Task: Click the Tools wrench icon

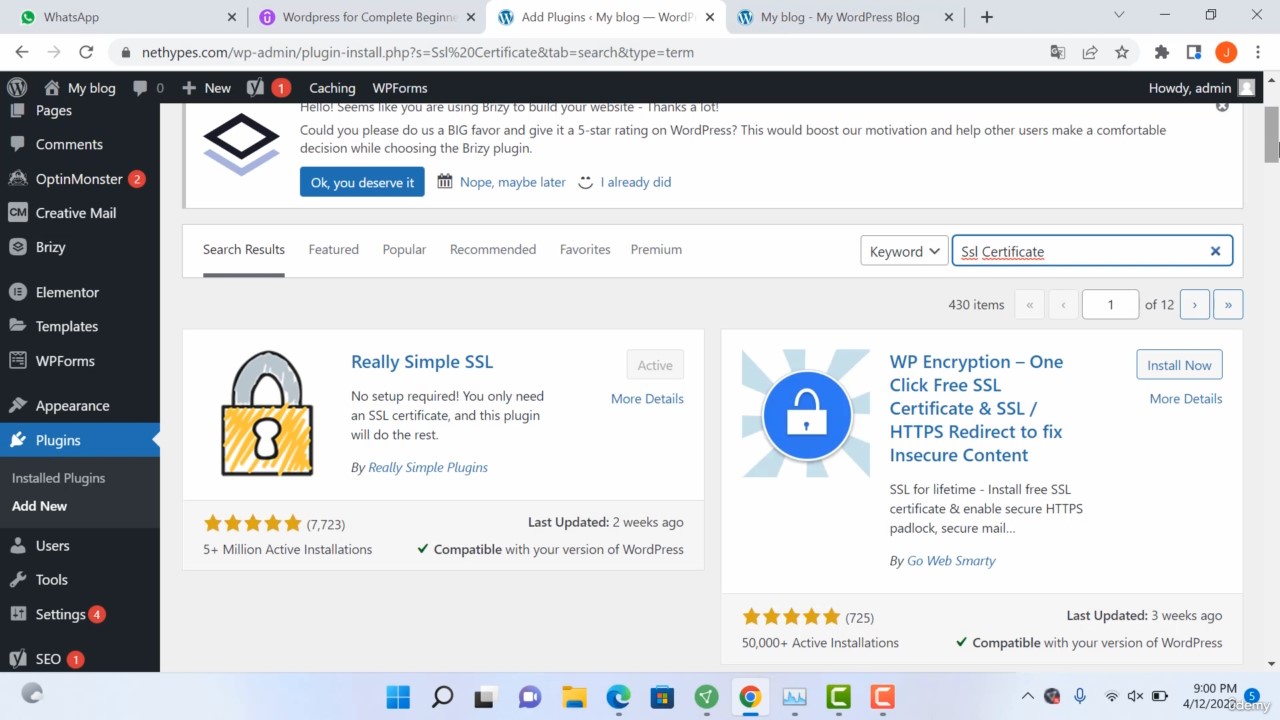Action: (17, 580)
